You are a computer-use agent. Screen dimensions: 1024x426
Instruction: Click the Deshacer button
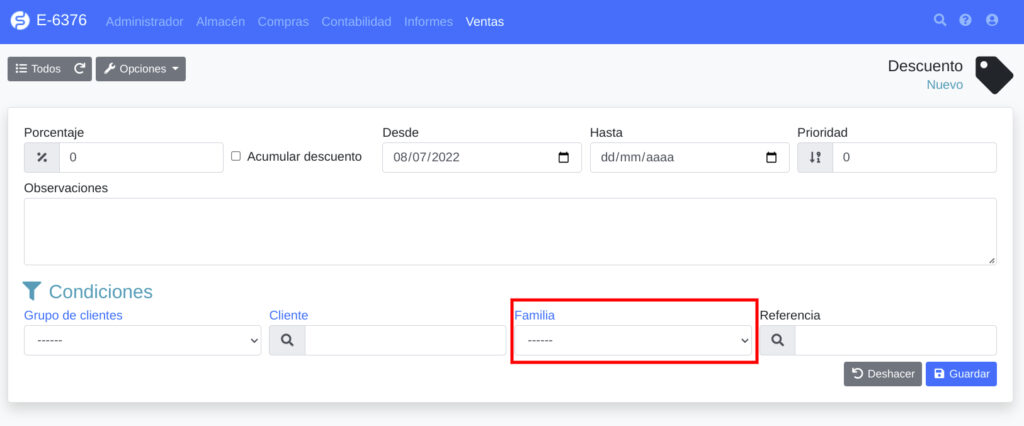click(x=882, y=374)
